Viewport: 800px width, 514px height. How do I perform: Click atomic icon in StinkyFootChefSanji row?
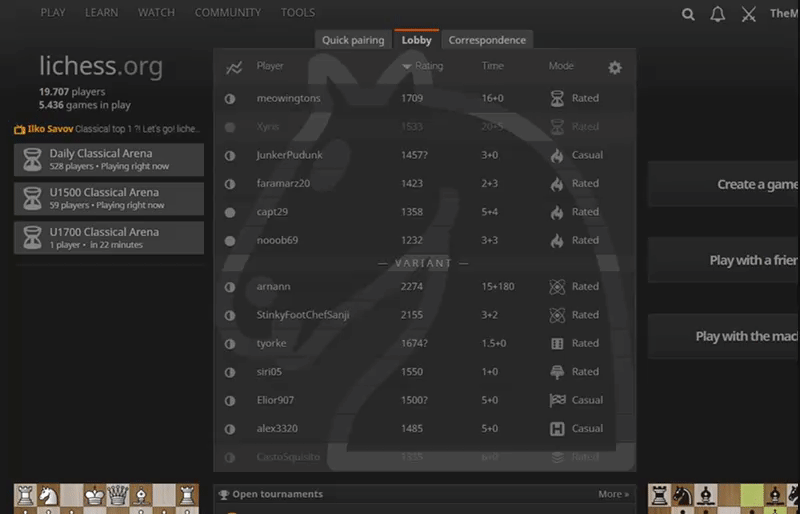pyautogui.click(x=557, y=315)
